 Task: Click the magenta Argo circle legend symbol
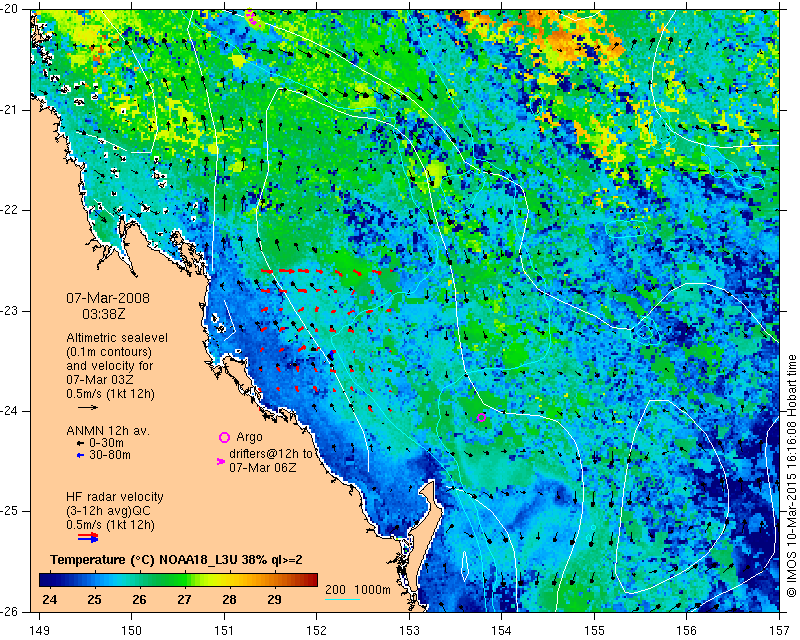click(224, 437)
